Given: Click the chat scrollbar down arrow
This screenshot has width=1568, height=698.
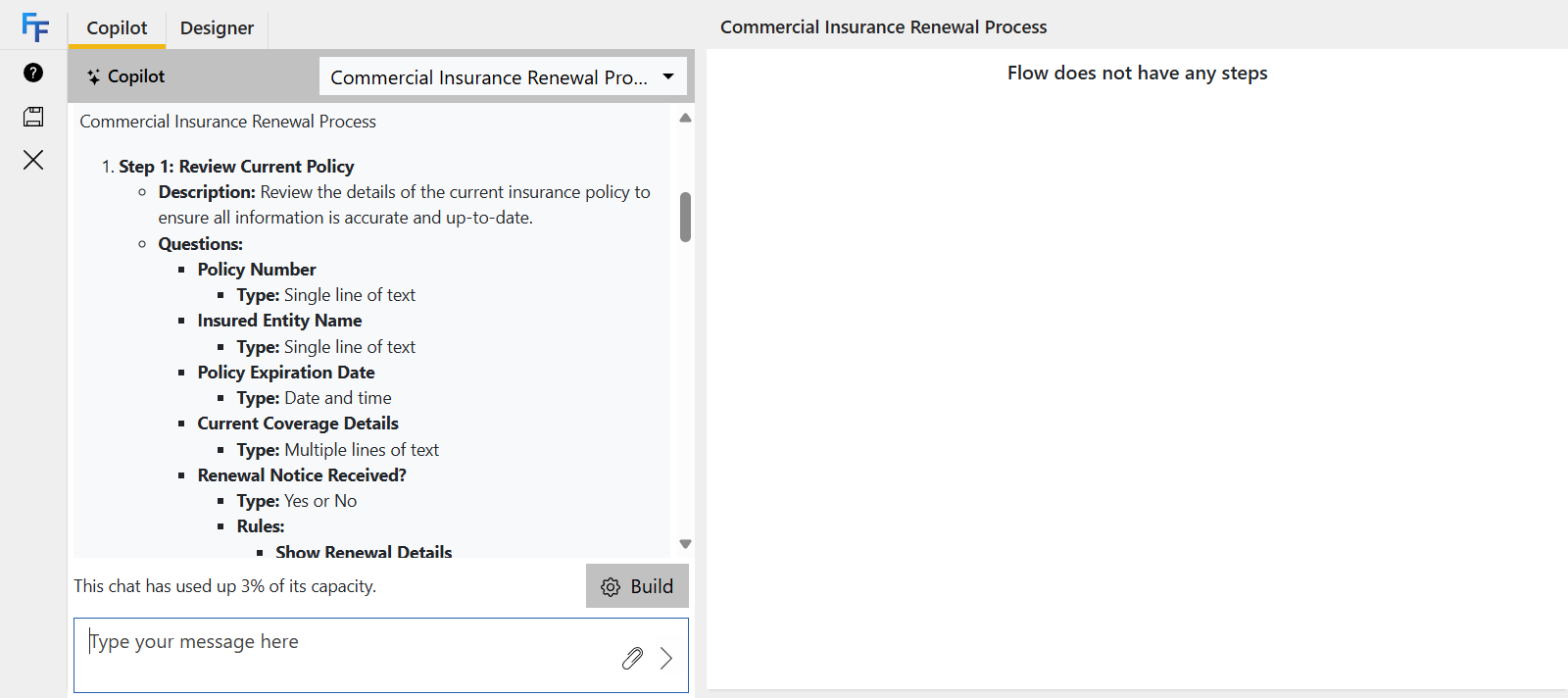Looking at the screenshot, I should [685, 544].
